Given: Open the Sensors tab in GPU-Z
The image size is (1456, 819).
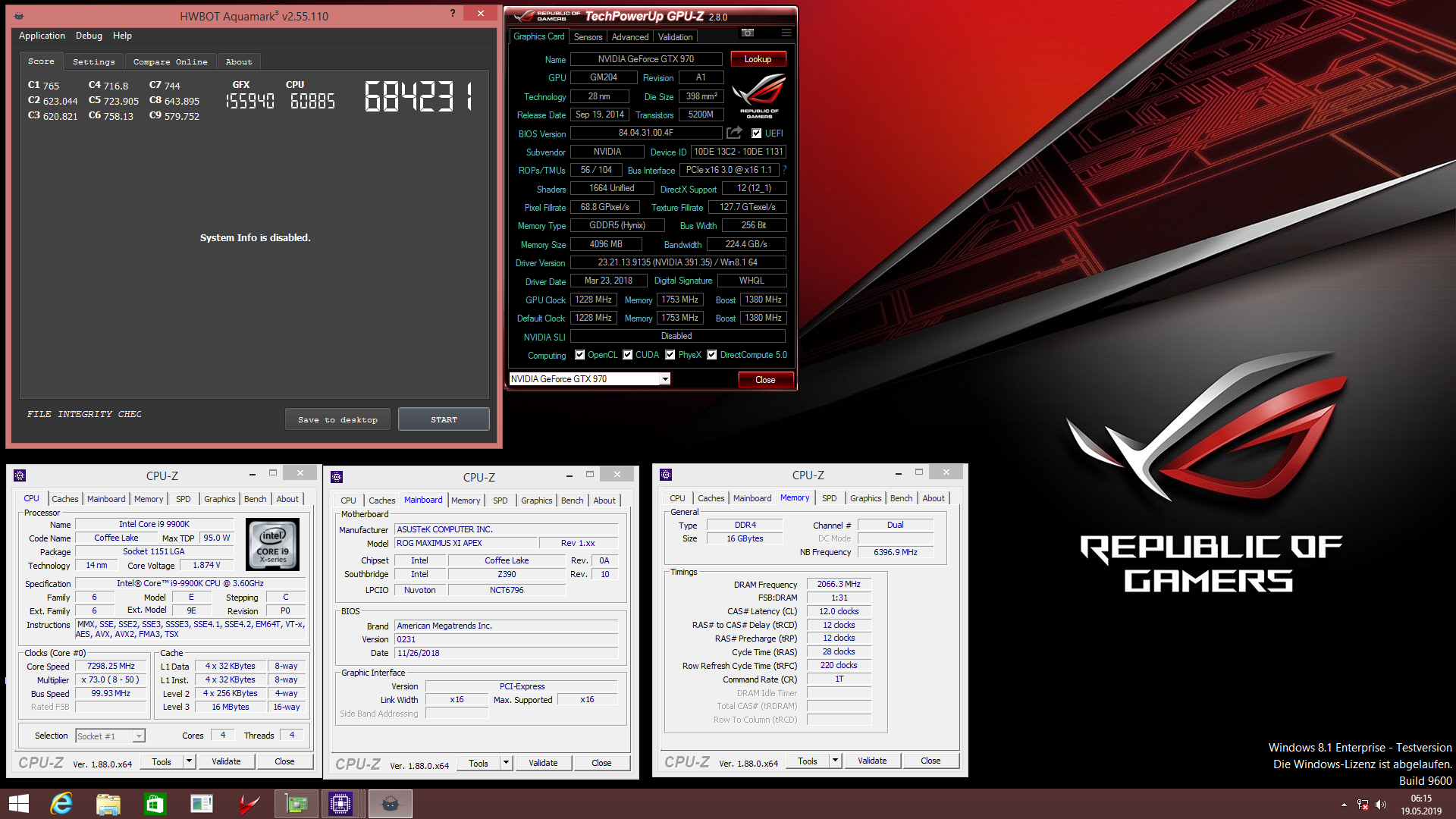Looking at the screenshot, I should [x=588, y=37].
